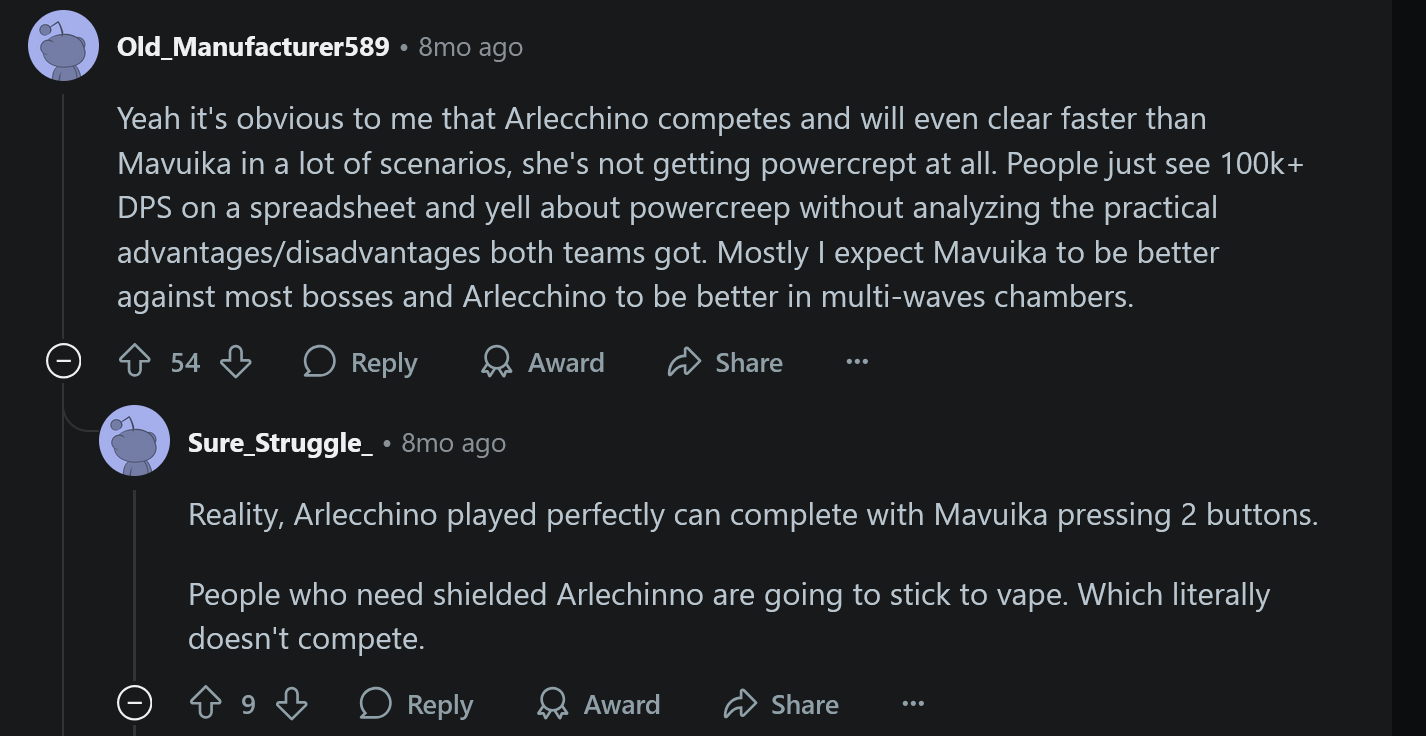Open the Old_Manufacturer589 username profile link

click(x=253, y=47)
